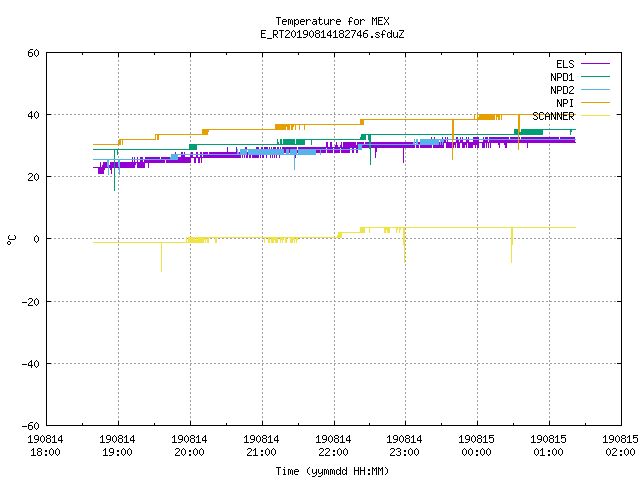
Task: Select the SCANNER legend label
Action: (x=553, y=116)
